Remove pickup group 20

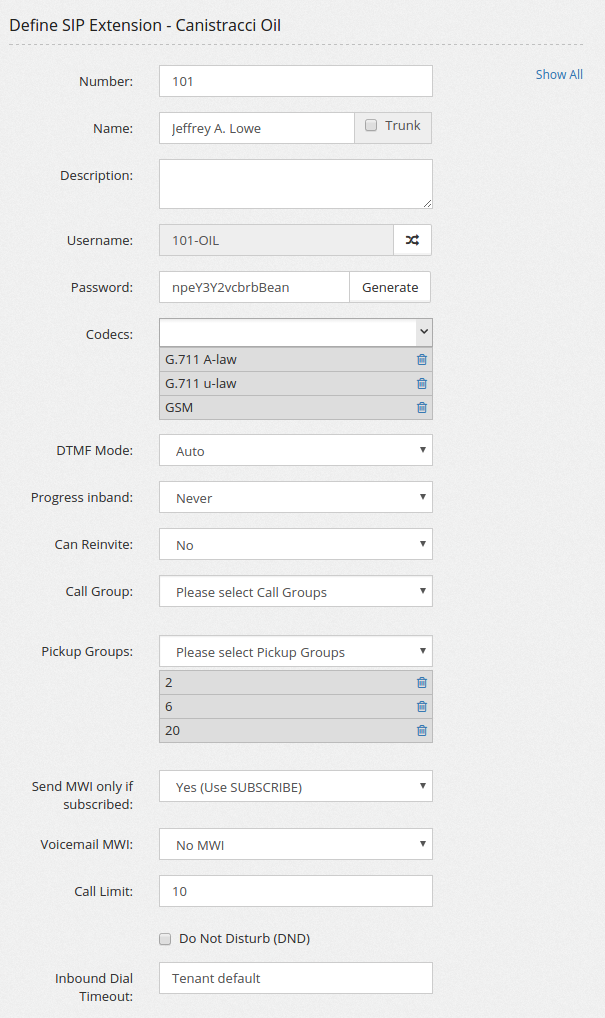tap(421, 731)
